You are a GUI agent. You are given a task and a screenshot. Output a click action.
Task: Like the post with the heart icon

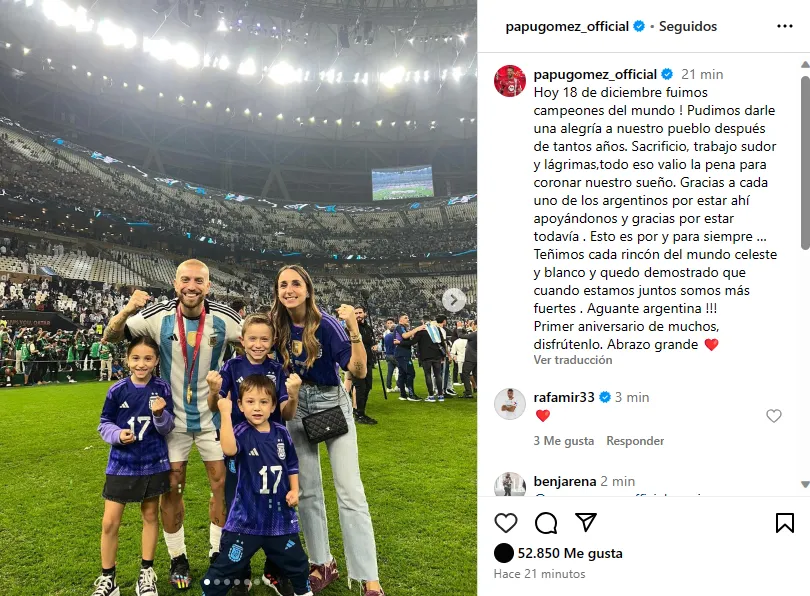(x=507, y=522)
